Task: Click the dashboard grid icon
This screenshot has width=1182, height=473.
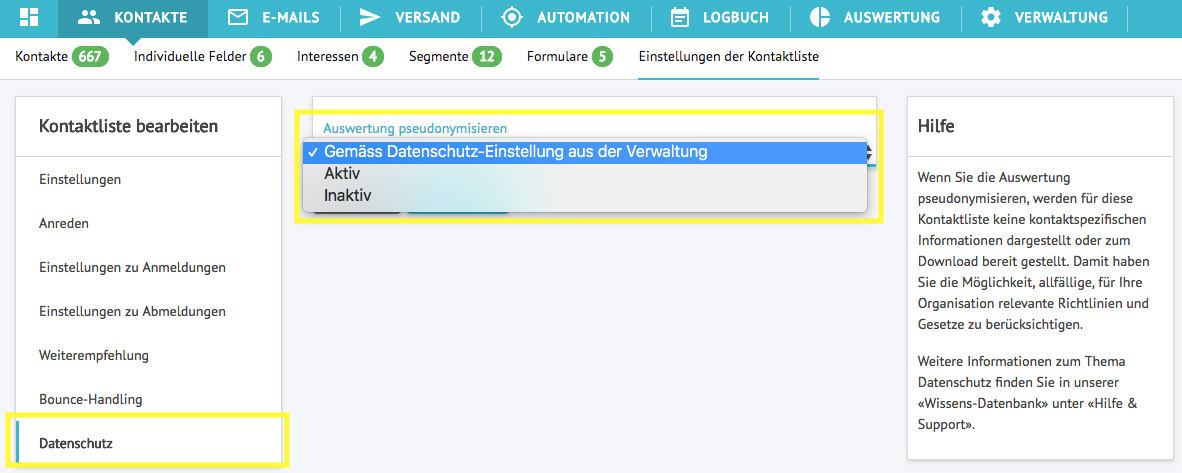Action: [29, 17]
